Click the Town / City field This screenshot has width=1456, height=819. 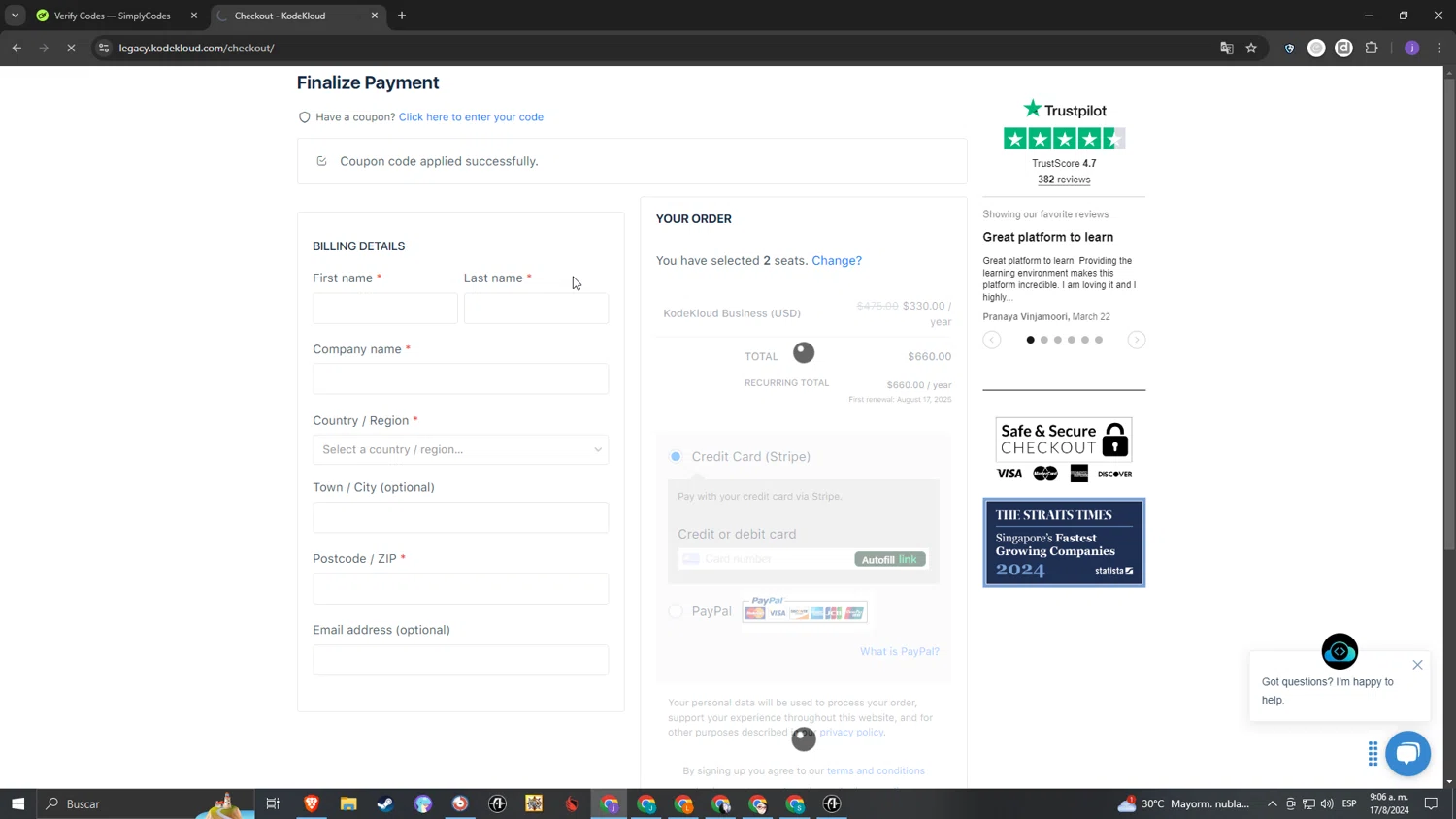pos(461,517)
